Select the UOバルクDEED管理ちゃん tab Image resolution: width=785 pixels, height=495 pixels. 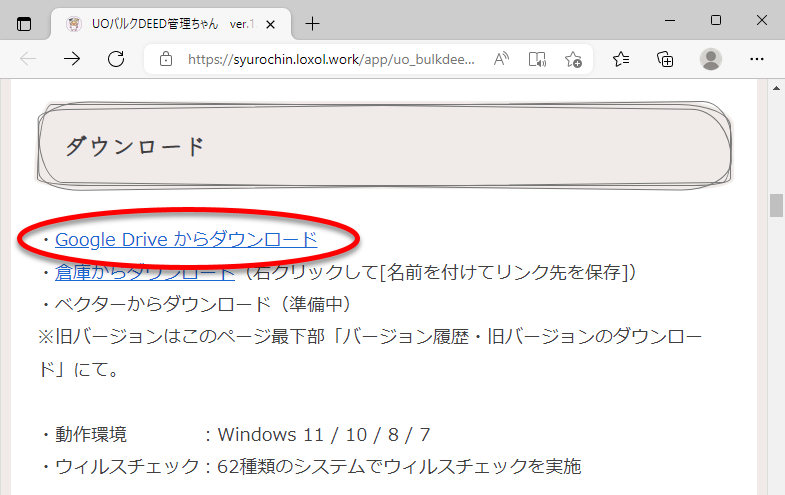160,23
